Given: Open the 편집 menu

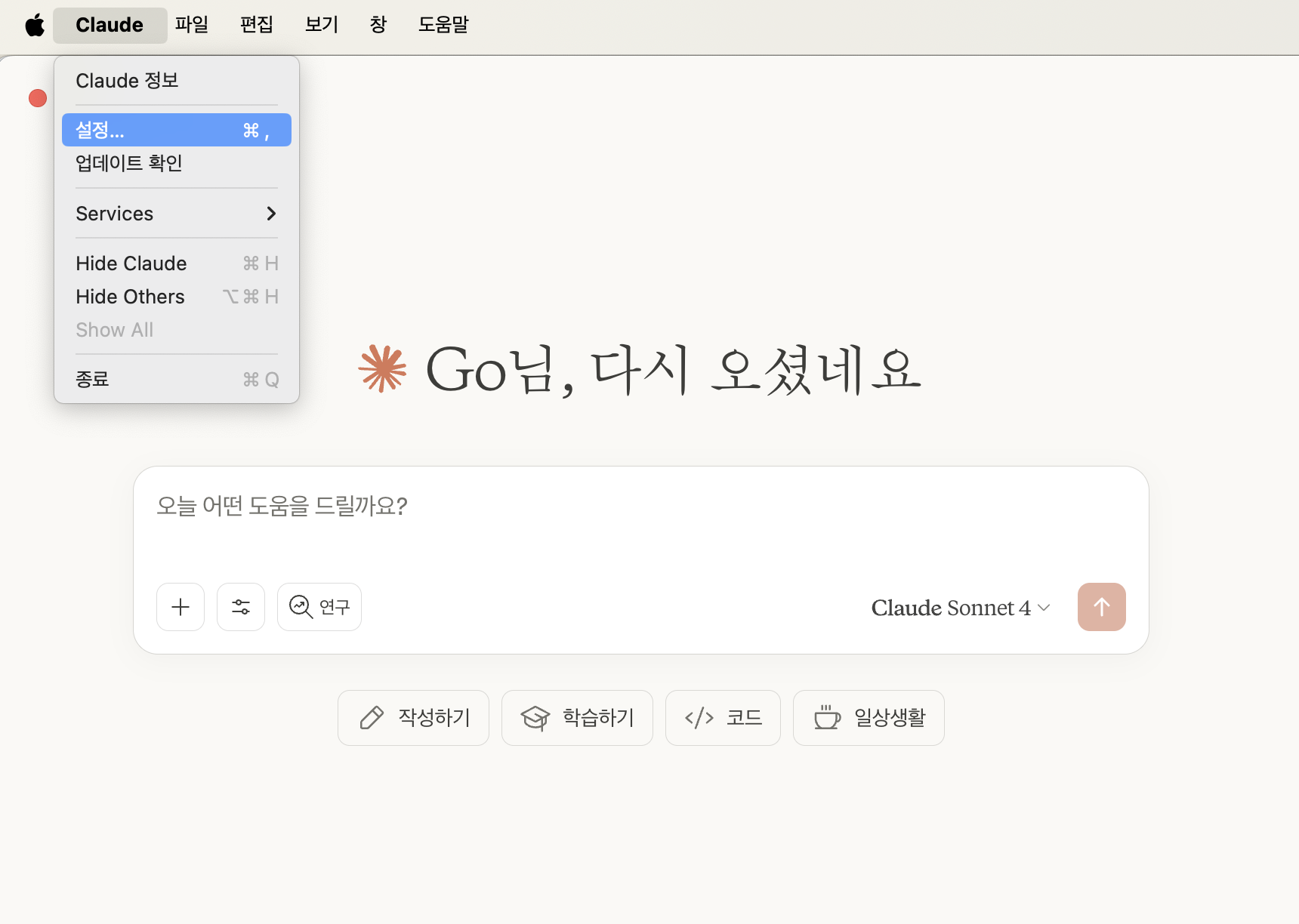Looking at the screenshot, I should [x=257, y=25].
